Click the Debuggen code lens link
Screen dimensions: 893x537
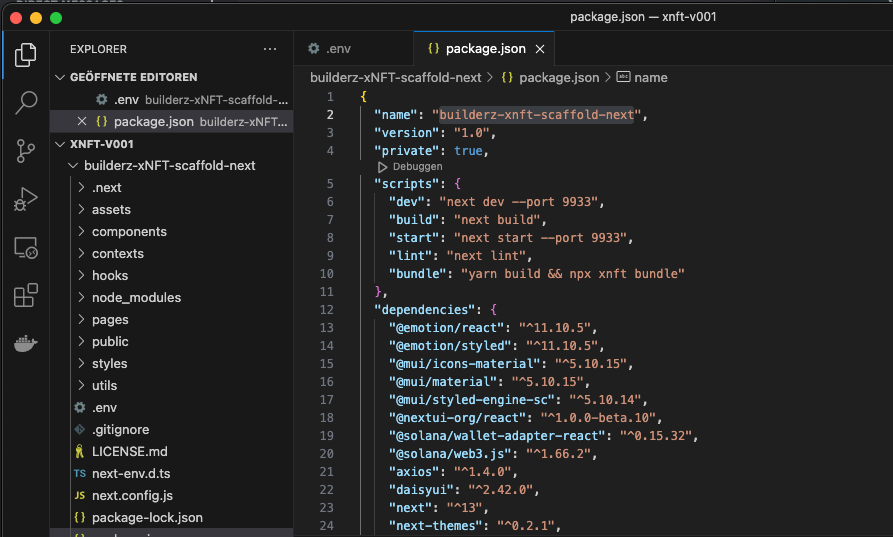coord(417,167)
